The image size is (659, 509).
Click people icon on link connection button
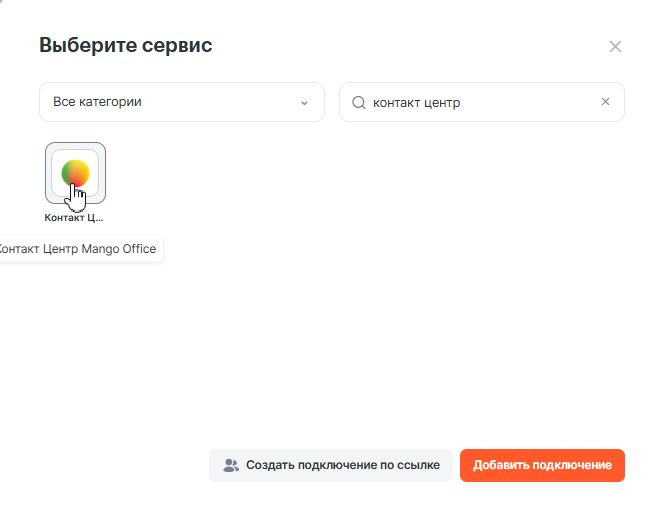[231, 465]
